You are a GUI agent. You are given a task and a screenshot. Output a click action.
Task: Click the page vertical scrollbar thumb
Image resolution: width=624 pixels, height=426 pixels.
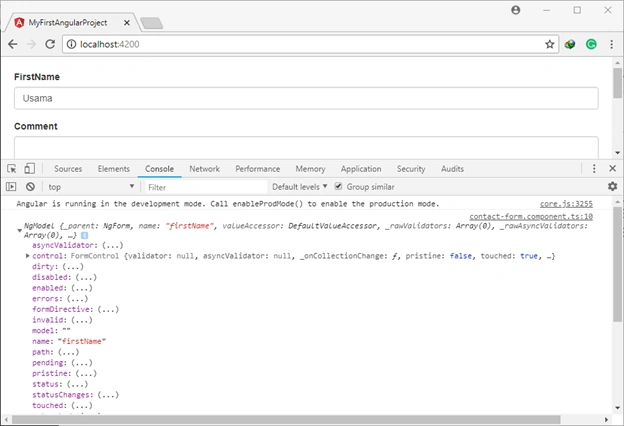coord(617,83)
